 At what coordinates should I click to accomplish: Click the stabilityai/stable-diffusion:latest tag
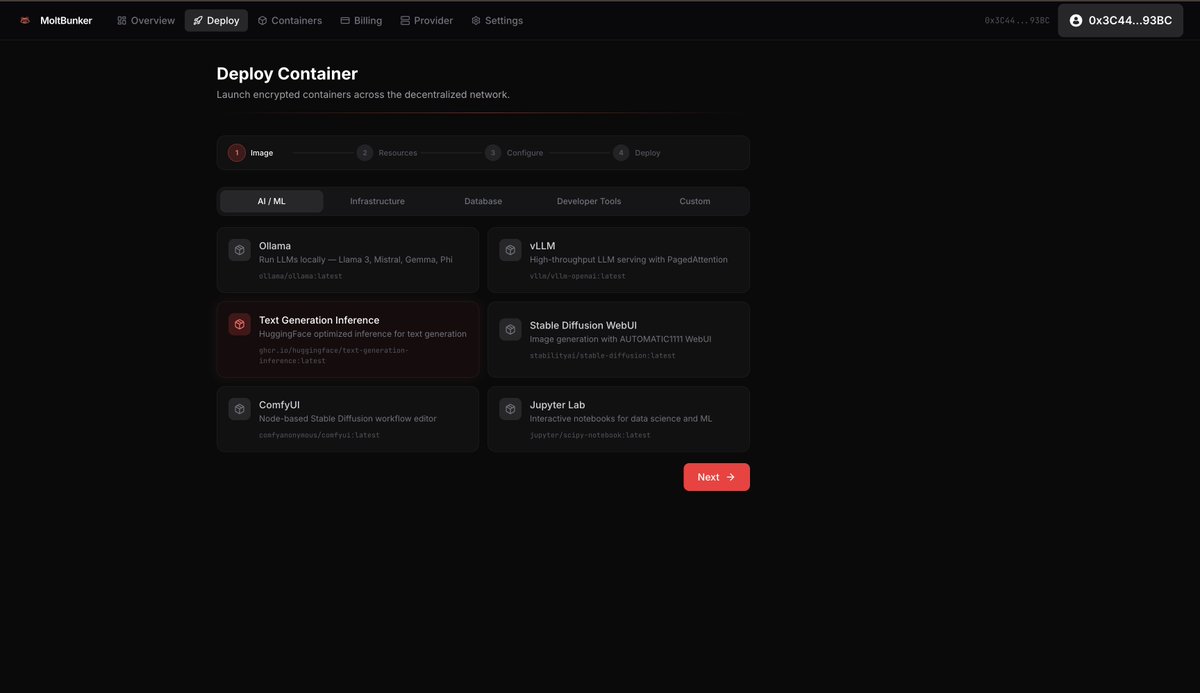603,355
